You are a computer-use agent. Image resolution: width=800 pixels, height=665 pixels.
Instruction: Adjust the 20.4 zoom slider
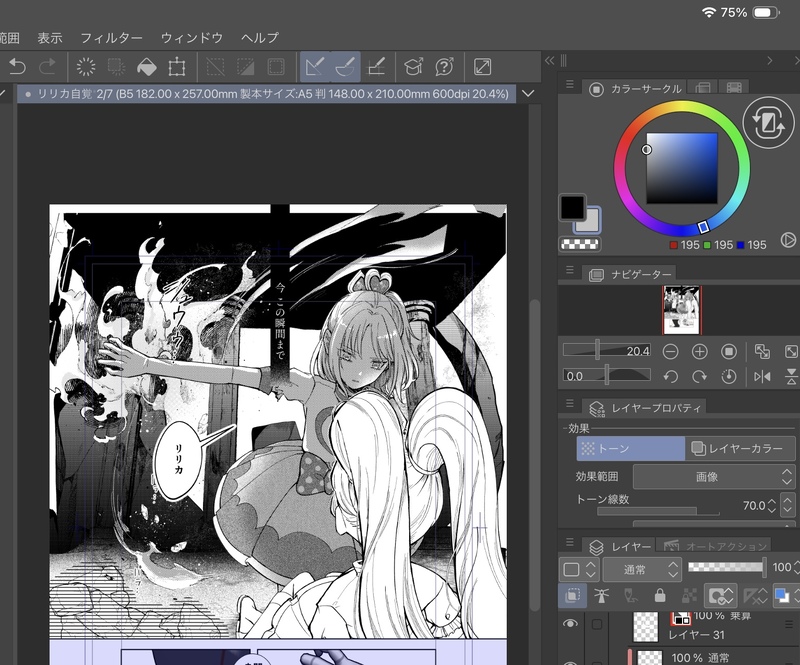click(607, 351)
